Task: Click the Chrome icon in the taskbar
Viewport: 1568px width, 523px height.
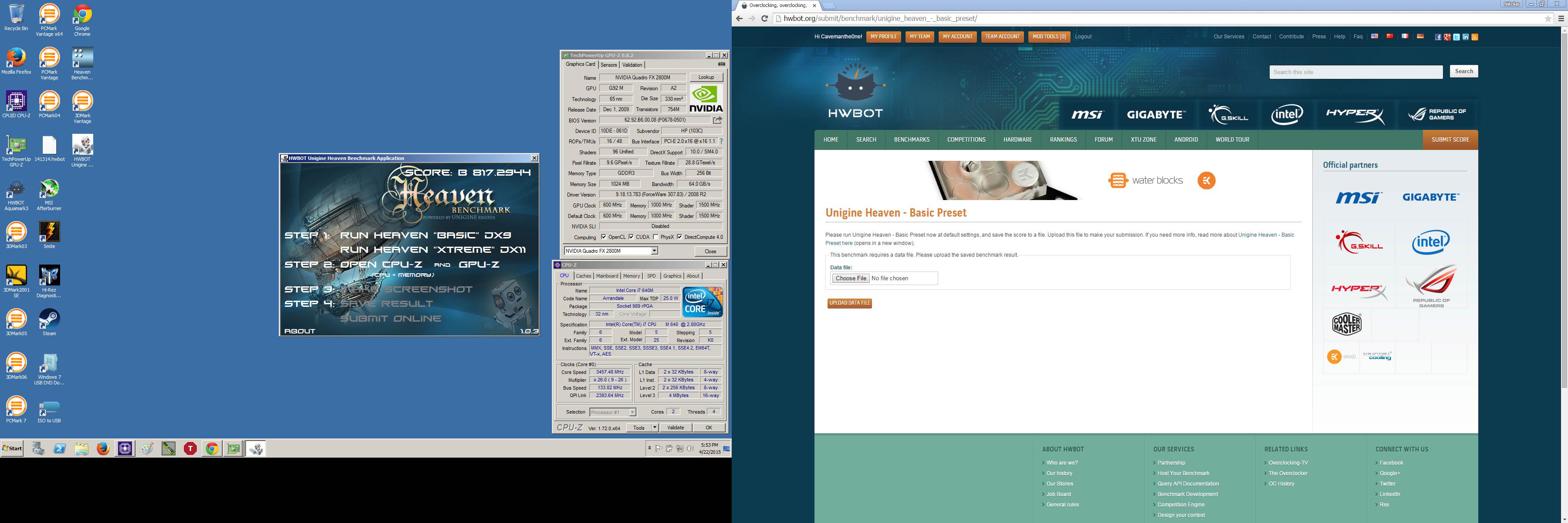Action: (212, 449)
